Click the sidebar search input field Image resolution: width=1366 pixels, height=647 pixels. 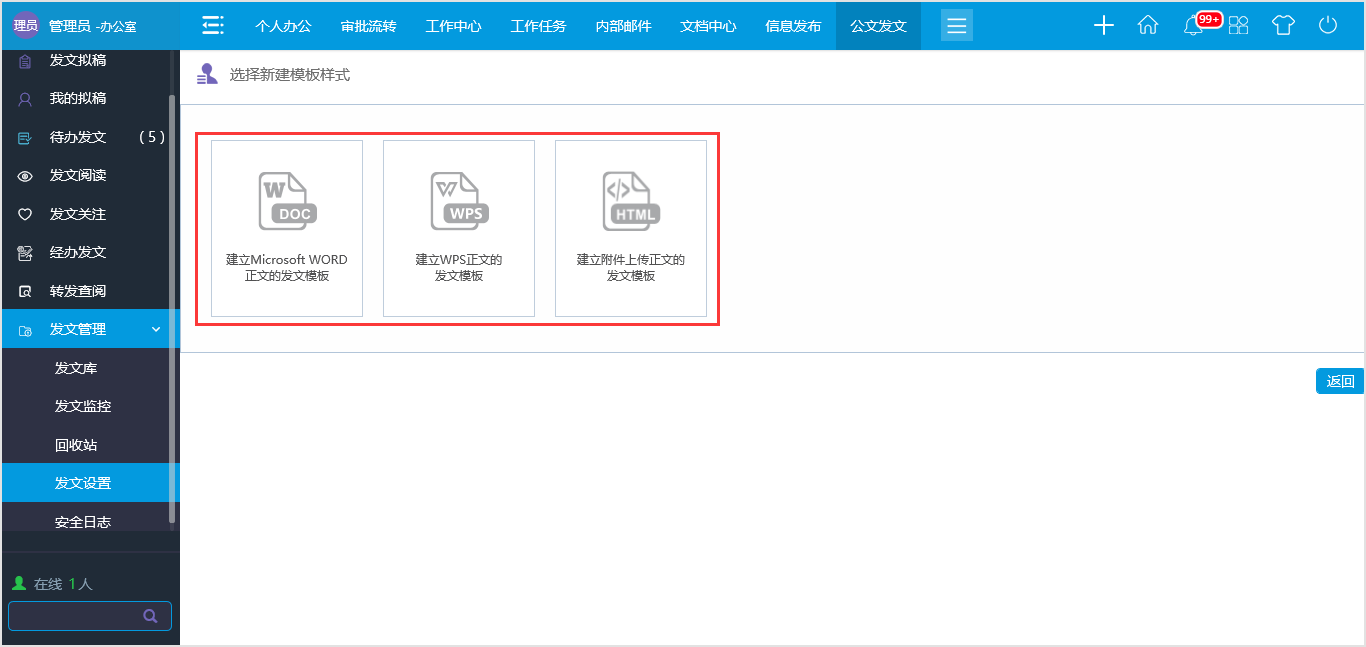coord(75,615)
